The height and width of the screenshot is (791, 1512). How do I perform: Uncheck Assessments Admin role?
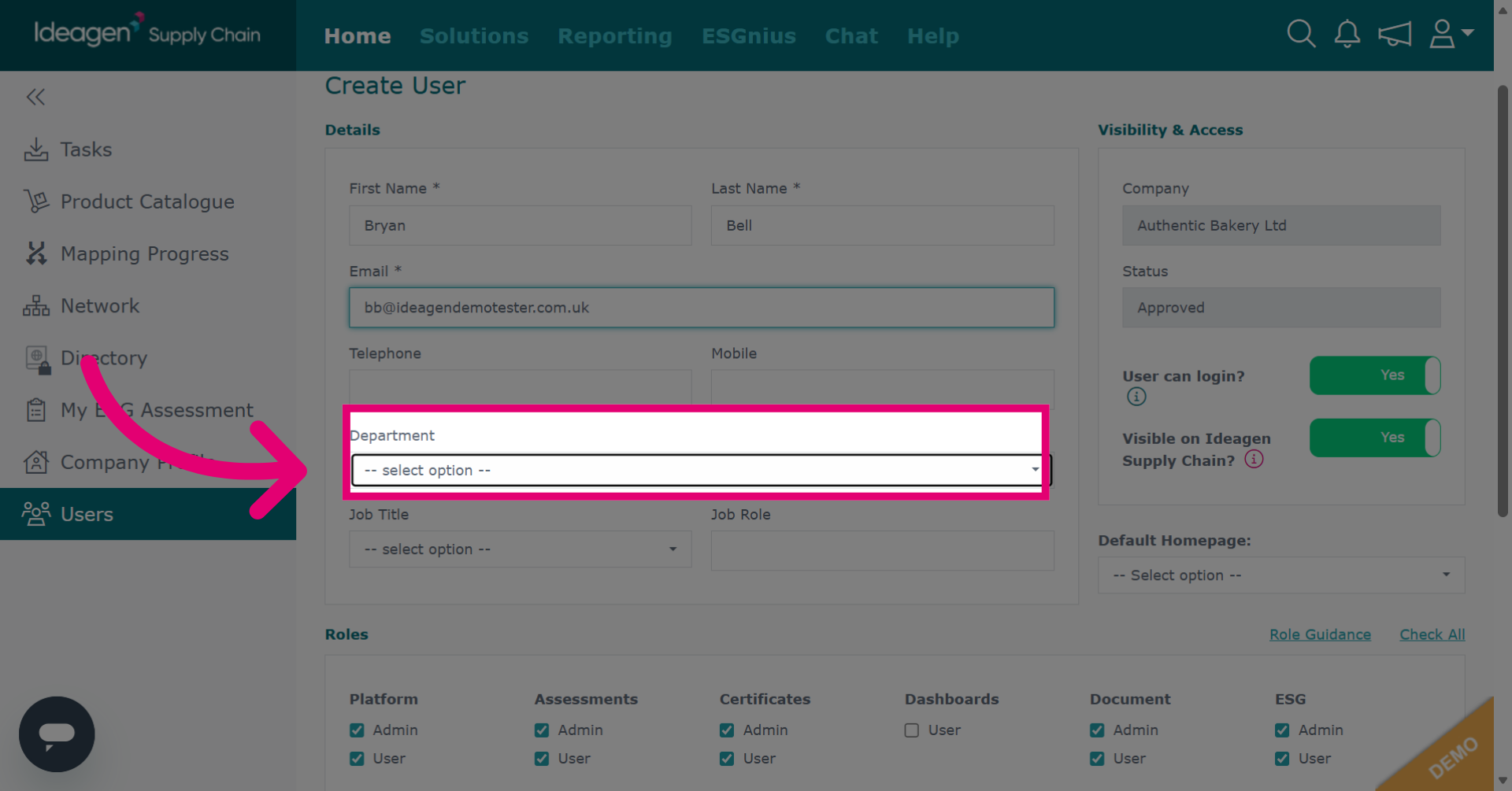[x=542, y=730]
